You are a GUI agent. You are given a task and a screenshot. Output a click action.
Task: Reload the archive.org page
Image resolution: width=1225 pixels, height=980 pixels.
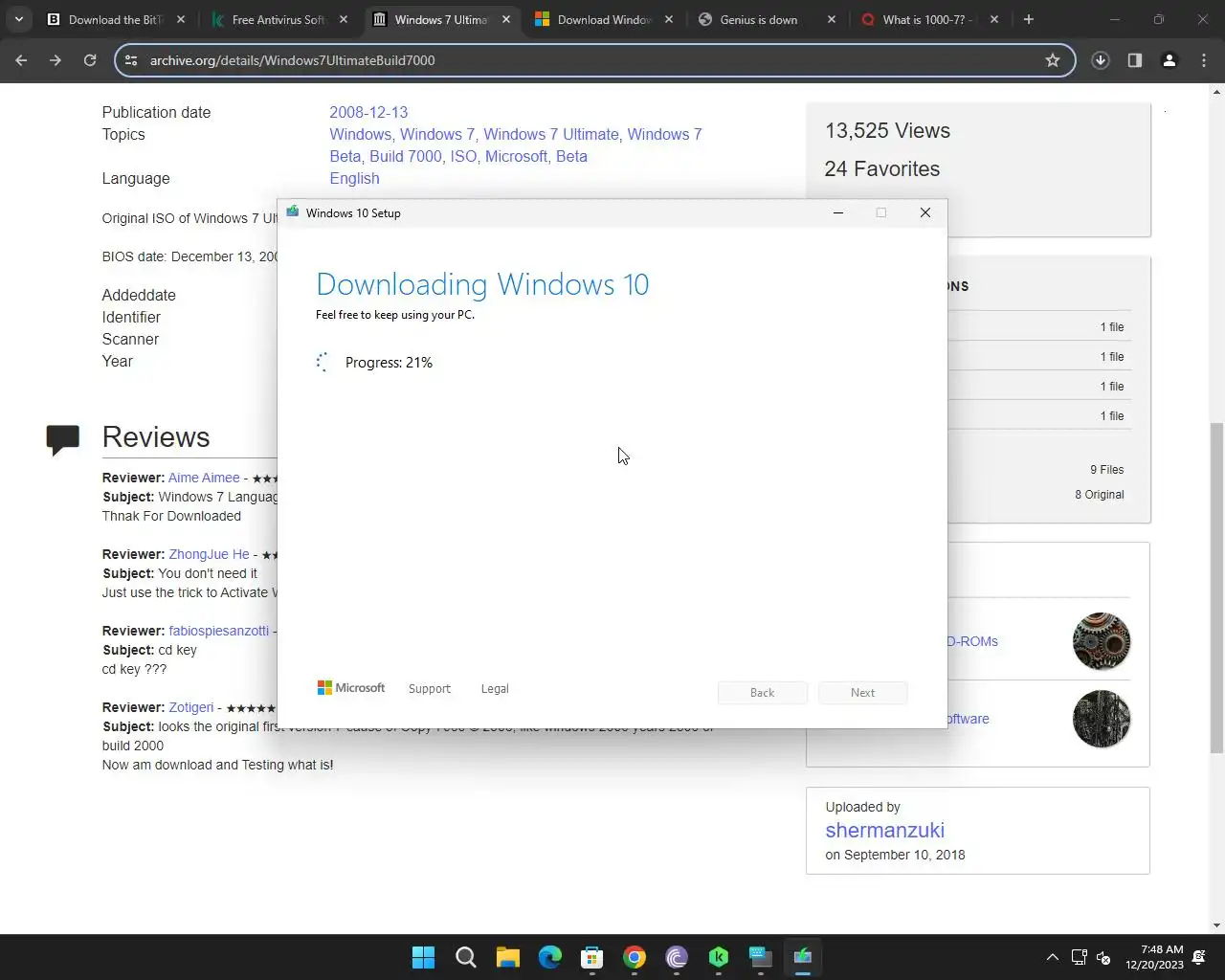coord(90,60)
